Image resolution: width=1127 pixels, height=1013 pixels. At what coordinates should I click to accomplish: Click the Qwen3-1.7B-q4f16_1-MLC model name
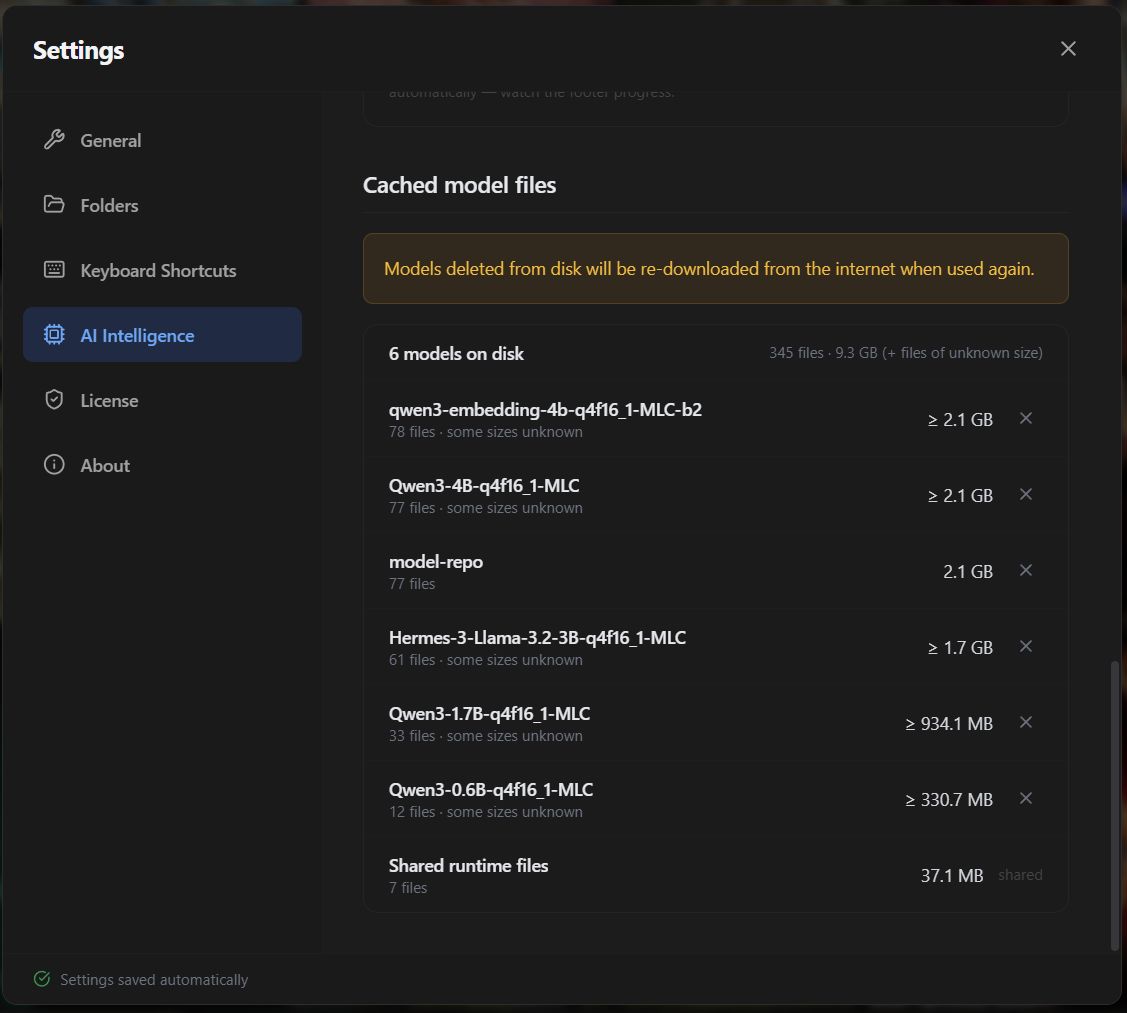click(489, 714)
